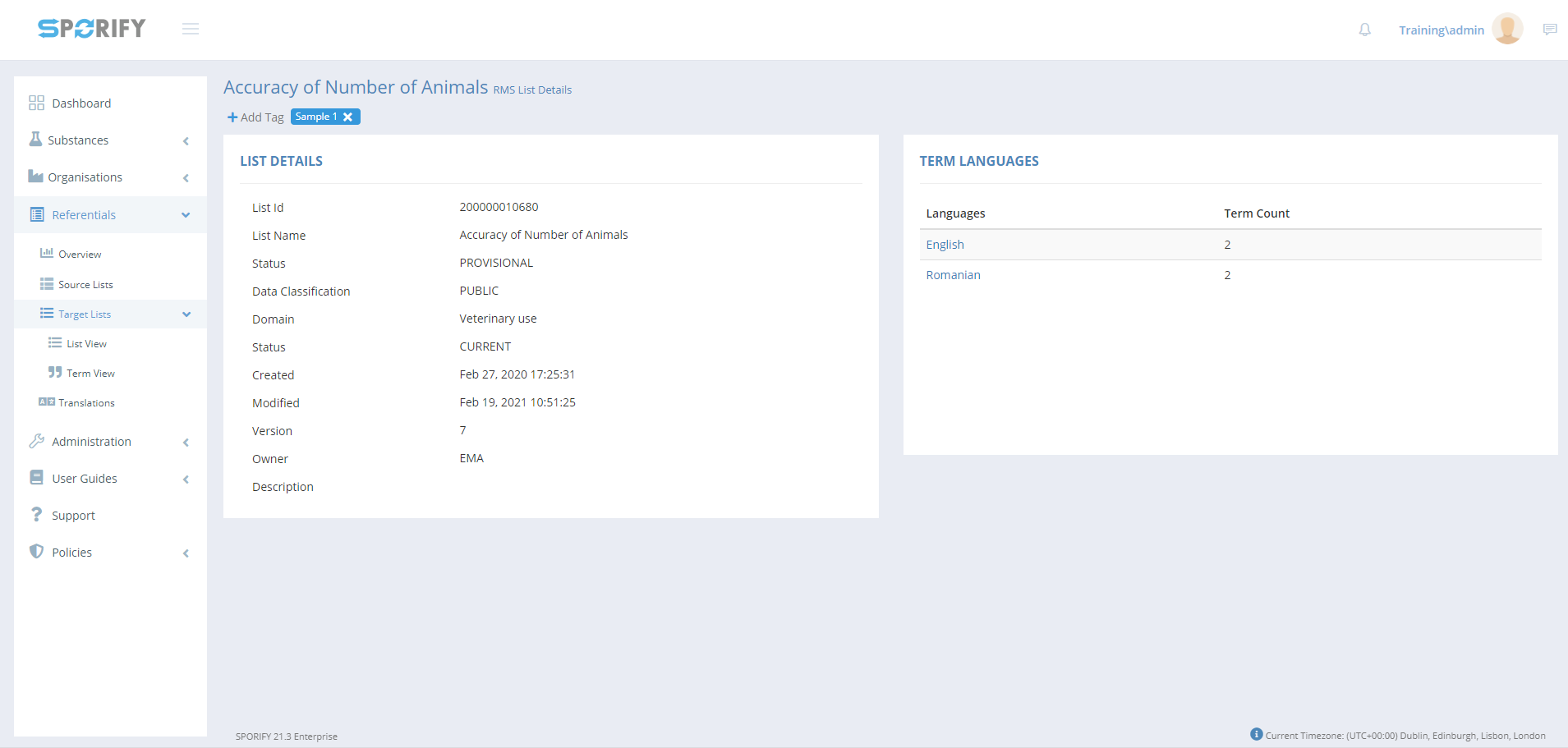Open the English language link
The image size is (1568, 748).
(945, 245)
